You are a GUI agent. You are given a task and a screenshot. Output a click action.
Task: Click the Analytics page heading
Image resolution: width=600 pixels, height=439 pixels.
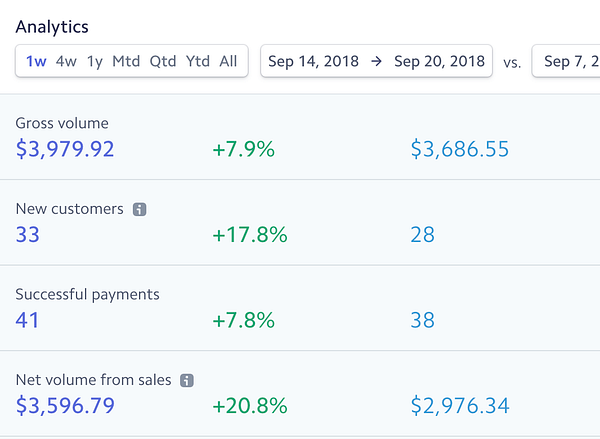52,27
